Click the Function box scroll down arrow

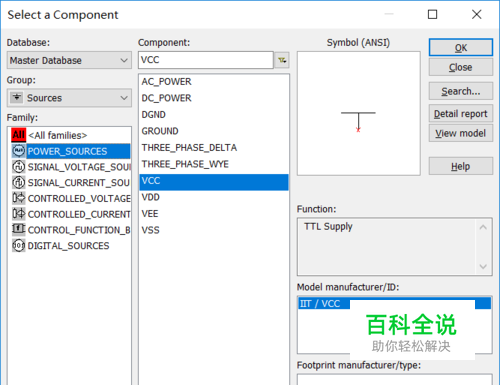pos(483,266)
